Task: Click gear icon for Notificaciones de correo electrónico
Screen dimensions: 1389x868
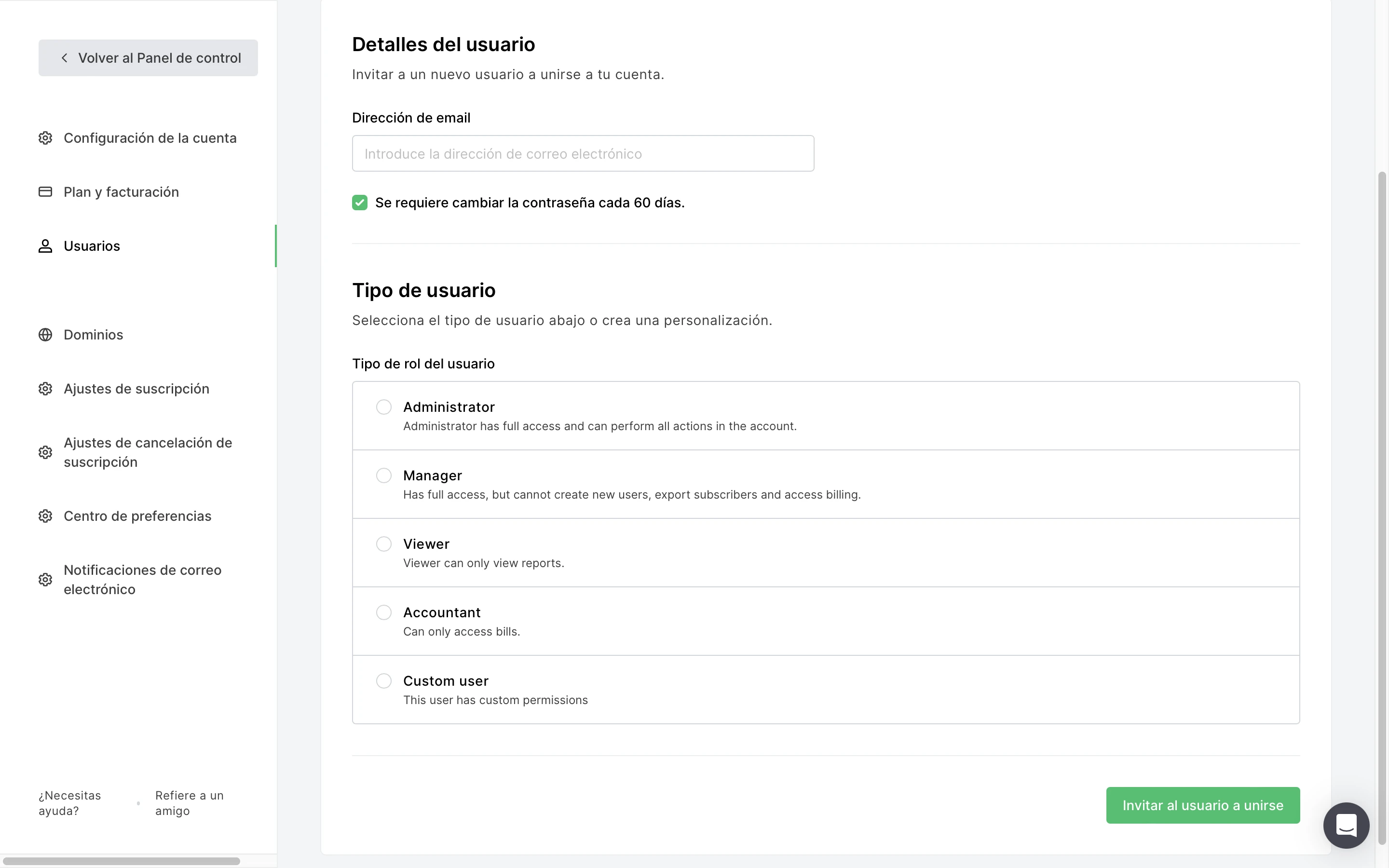Action: [45, 580]
